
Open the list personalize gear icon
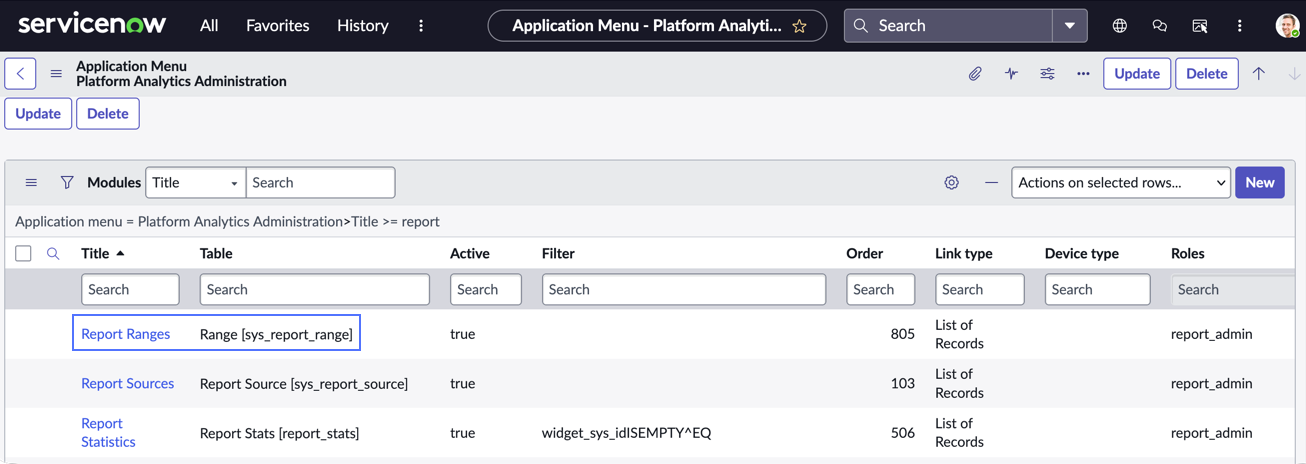coord(951,183)
